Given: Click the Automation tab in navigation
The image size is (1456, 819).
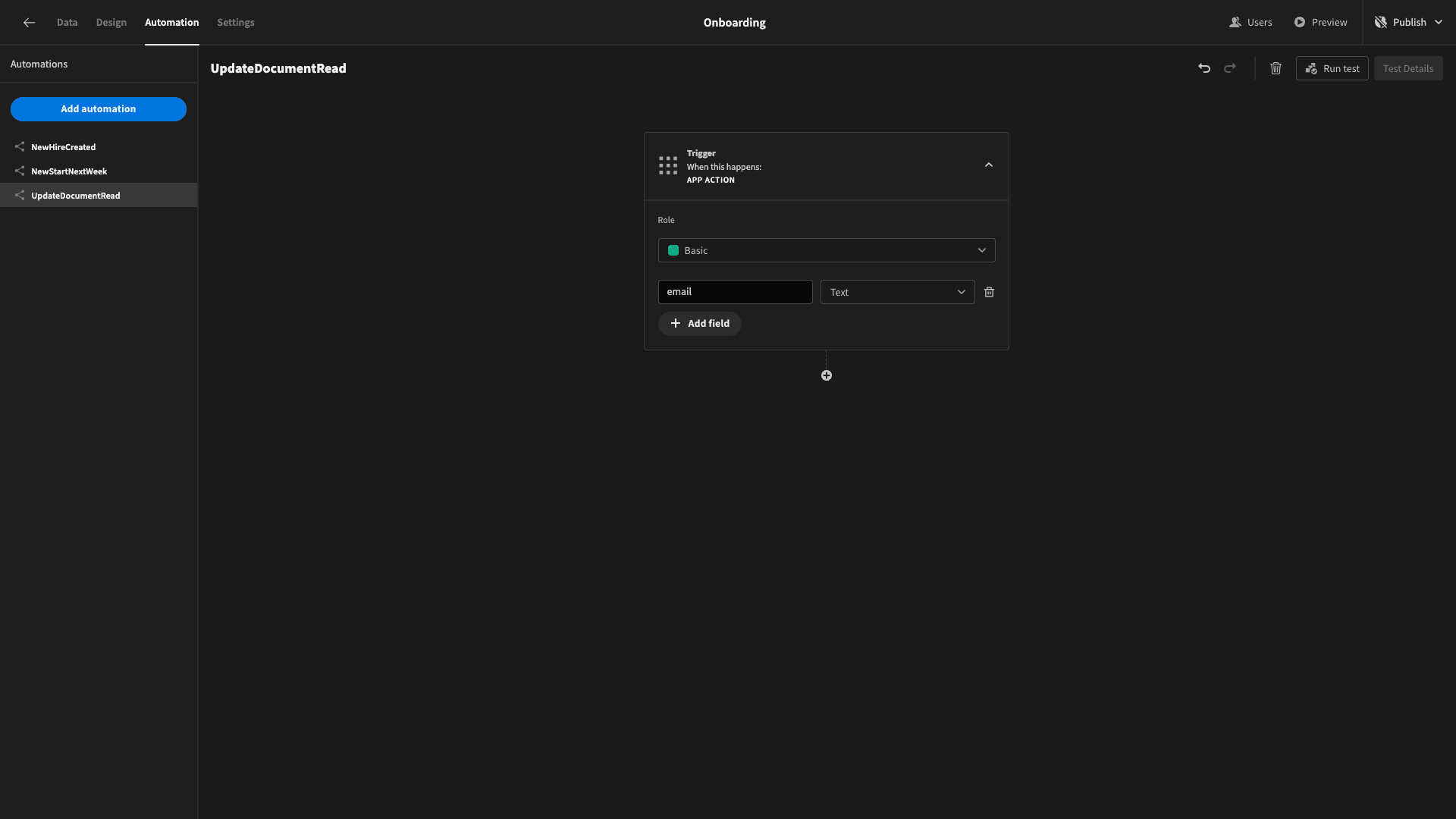Looking at the screenshot, I should click(172, 22).
